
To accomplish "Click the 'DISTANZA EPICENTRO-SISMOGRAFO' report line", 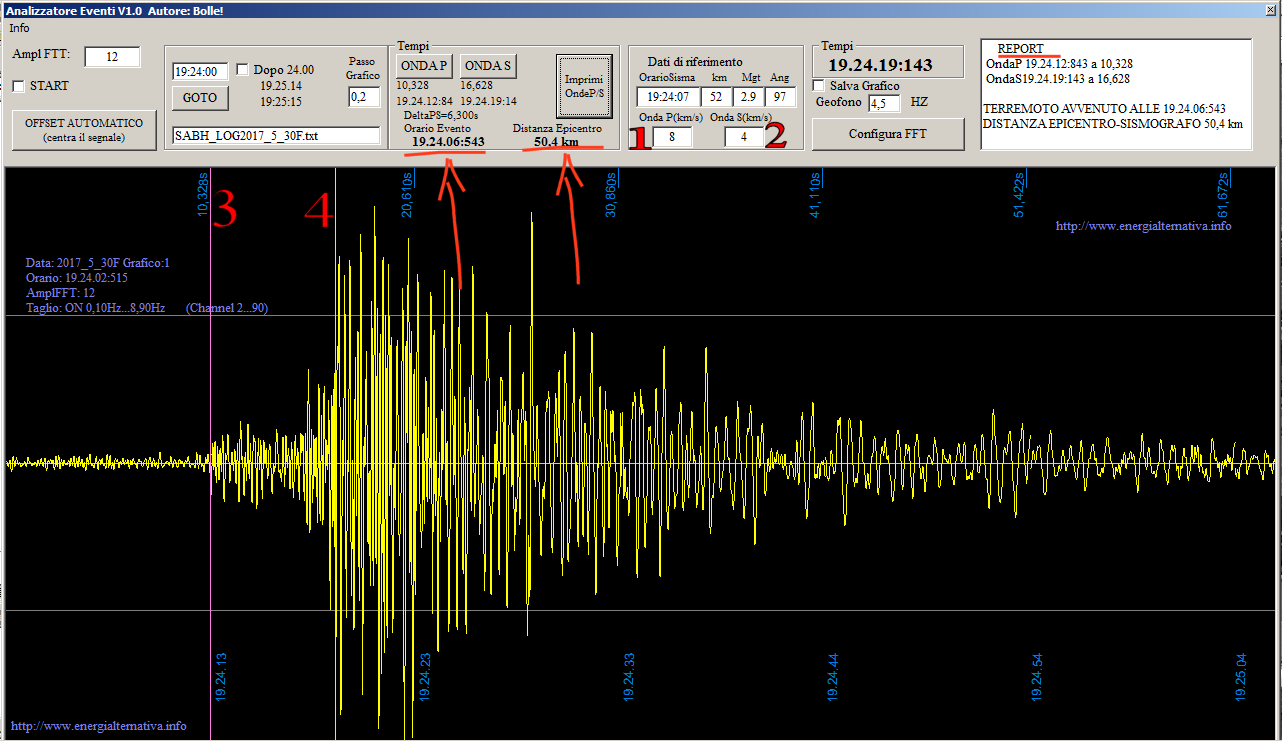I will pos(1113,123).
